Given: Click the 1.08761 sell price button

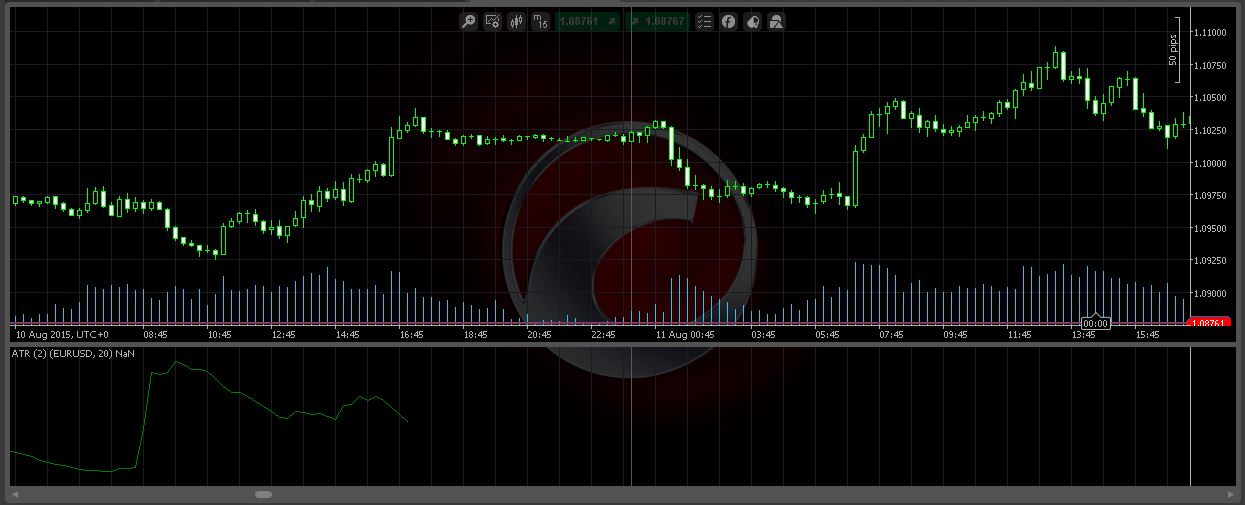Looking at the screenshot, I should (x=588, y=21).
